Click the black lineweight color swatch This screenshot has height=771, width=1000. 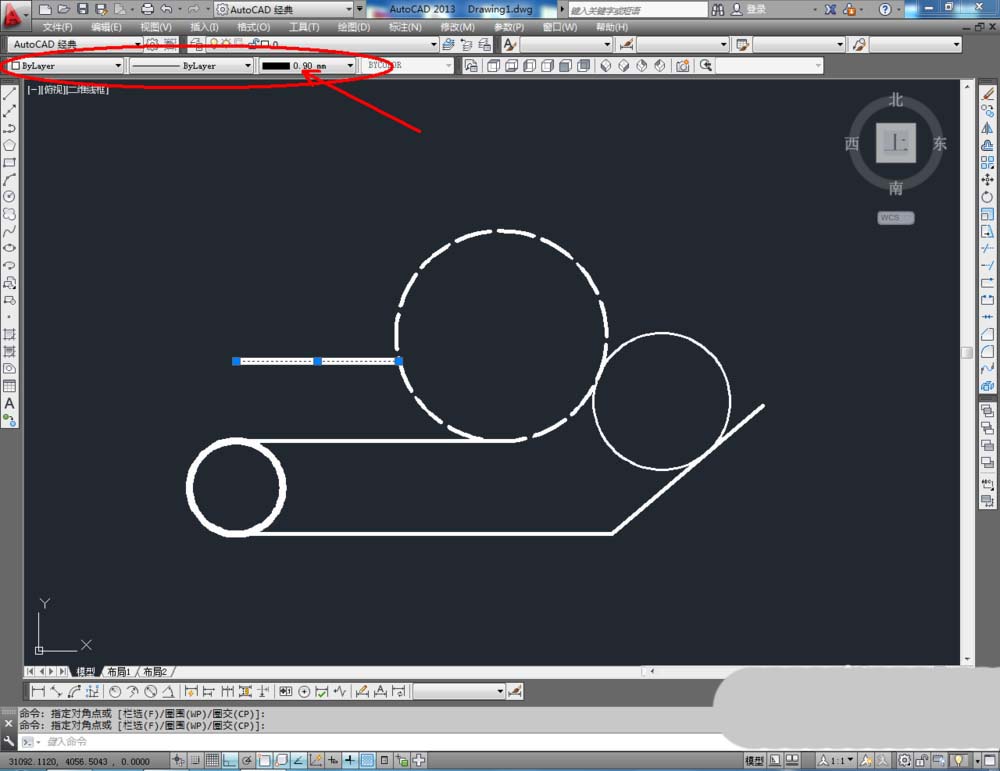pyautogui.click(x=276, y=66)
